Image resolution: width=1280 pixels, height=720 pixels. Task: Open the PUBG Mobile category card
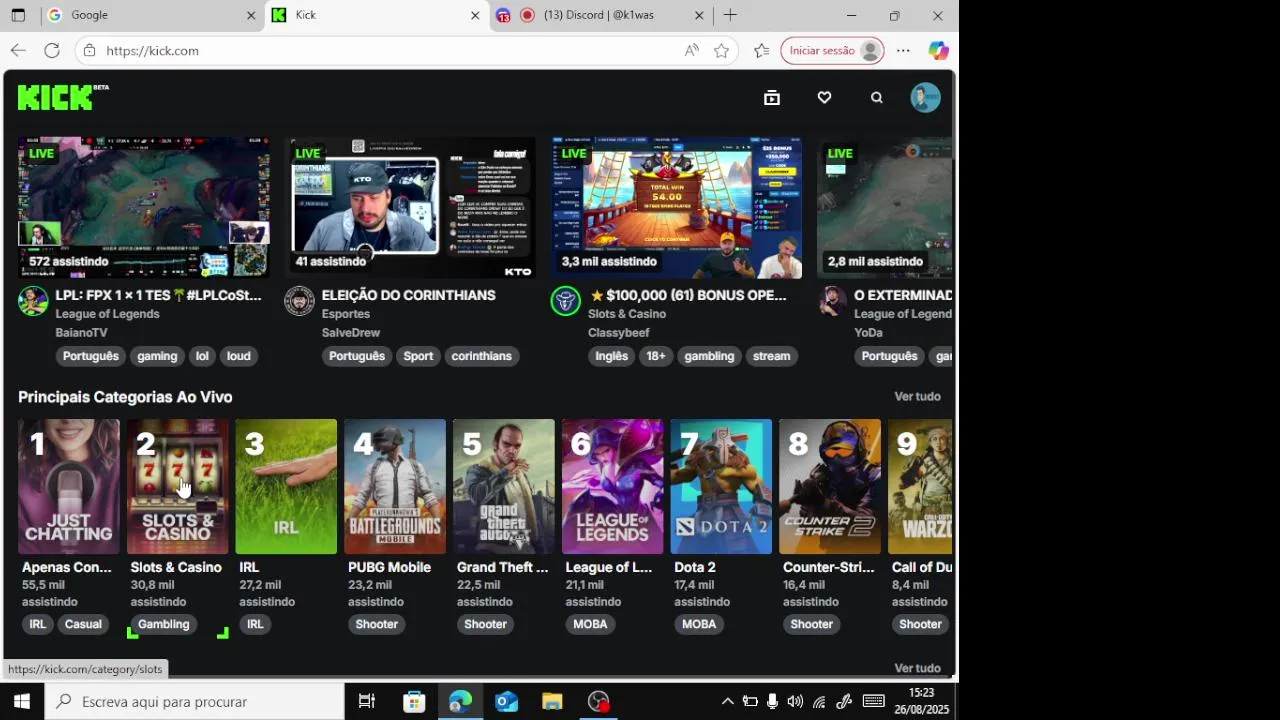coord(395,486)
